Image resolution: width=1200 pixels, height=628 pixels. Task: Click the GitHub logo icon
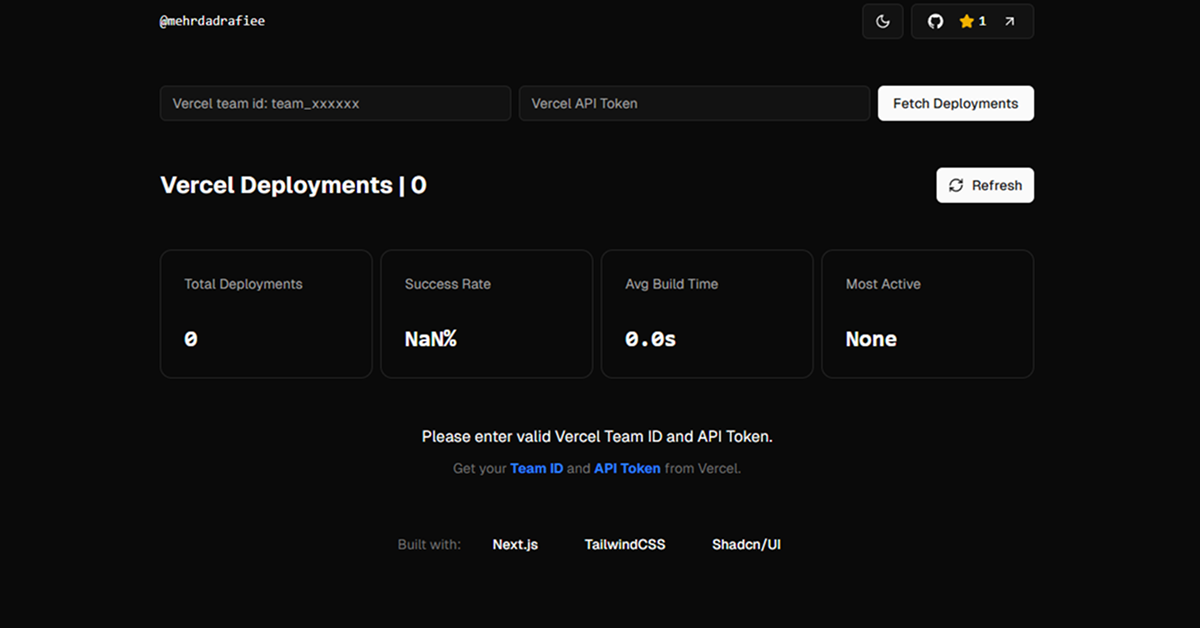pyautogui.click(x=935, y=21)
